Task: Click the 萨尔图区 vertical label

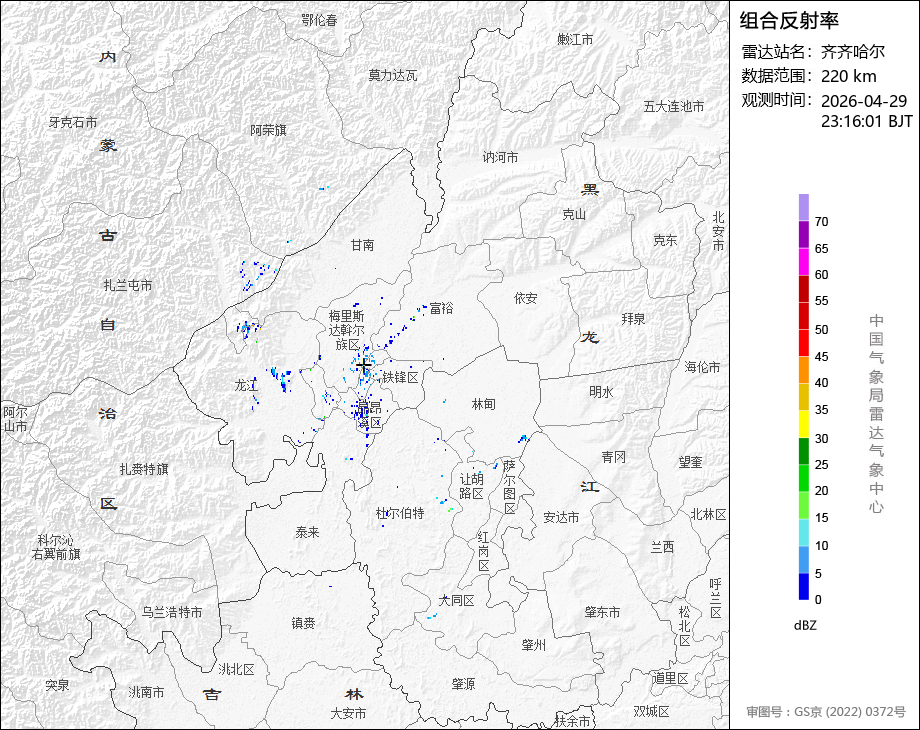Action: click(x=509, y=486)
